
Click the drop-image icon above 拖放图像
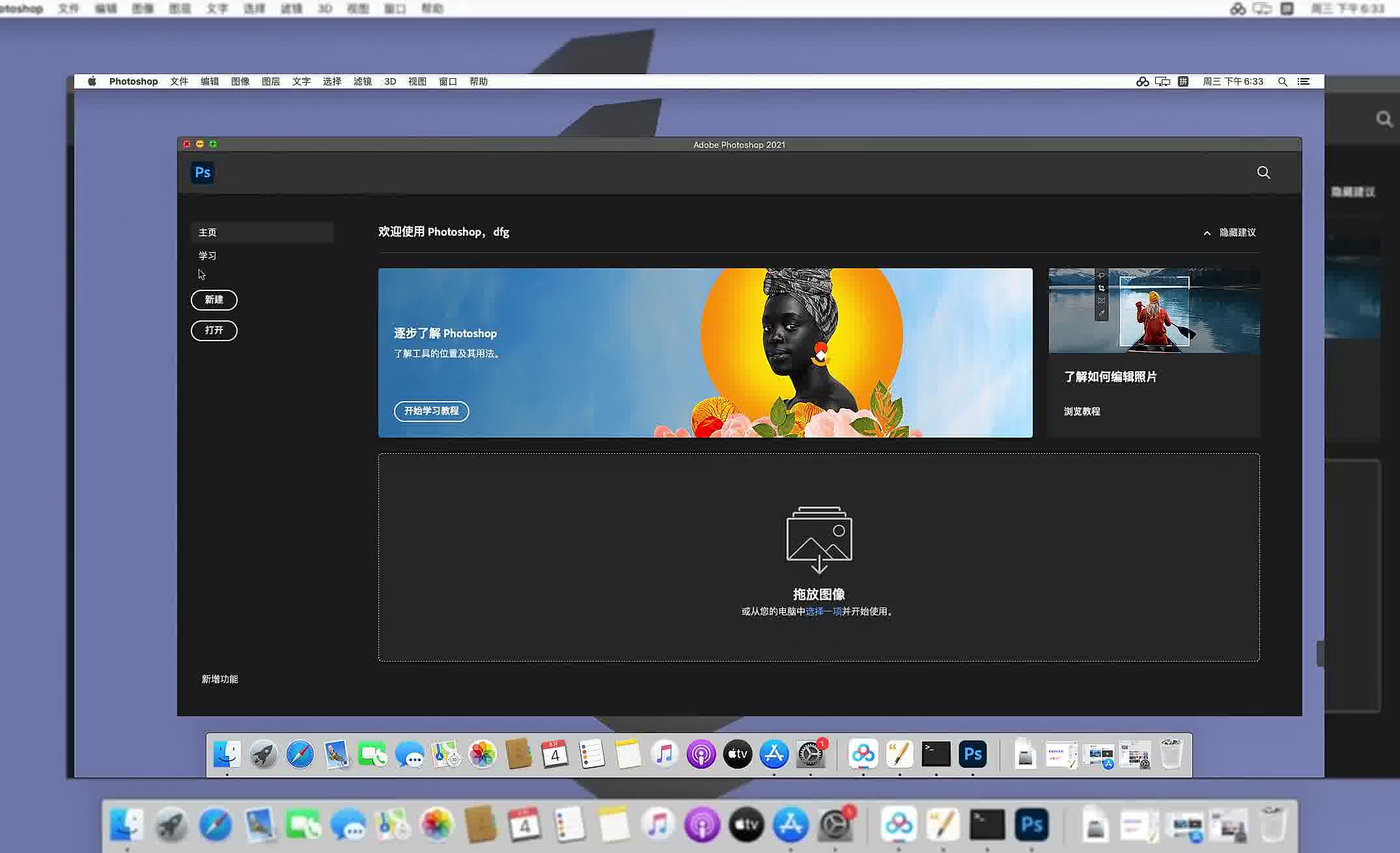[819, 540]
